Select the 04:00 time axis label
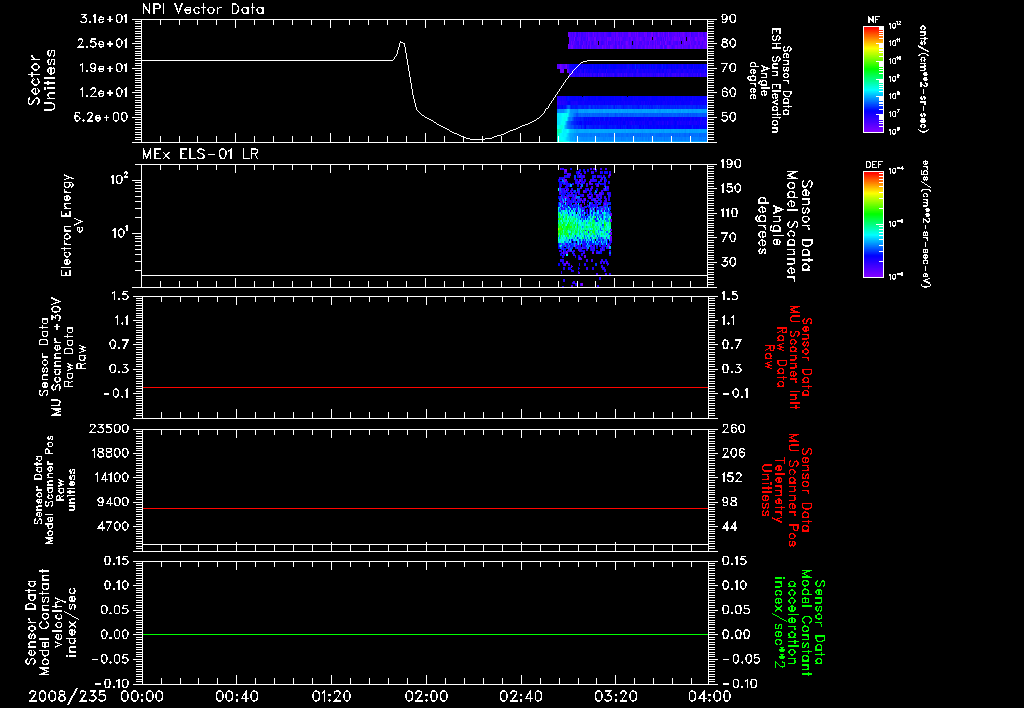 (710, 696)
